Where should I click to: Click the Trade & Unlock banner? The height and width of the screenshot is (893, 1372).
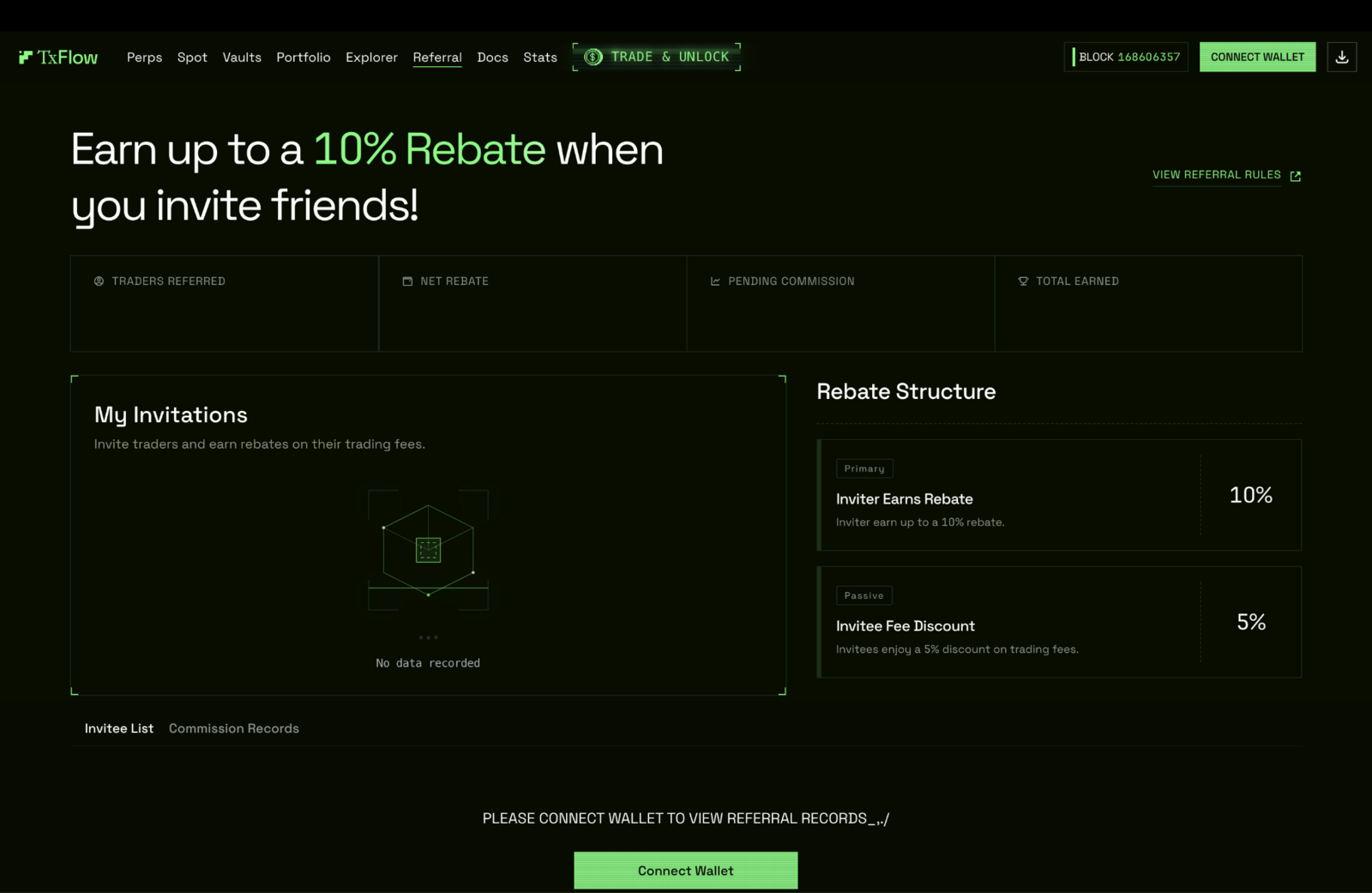657,57
